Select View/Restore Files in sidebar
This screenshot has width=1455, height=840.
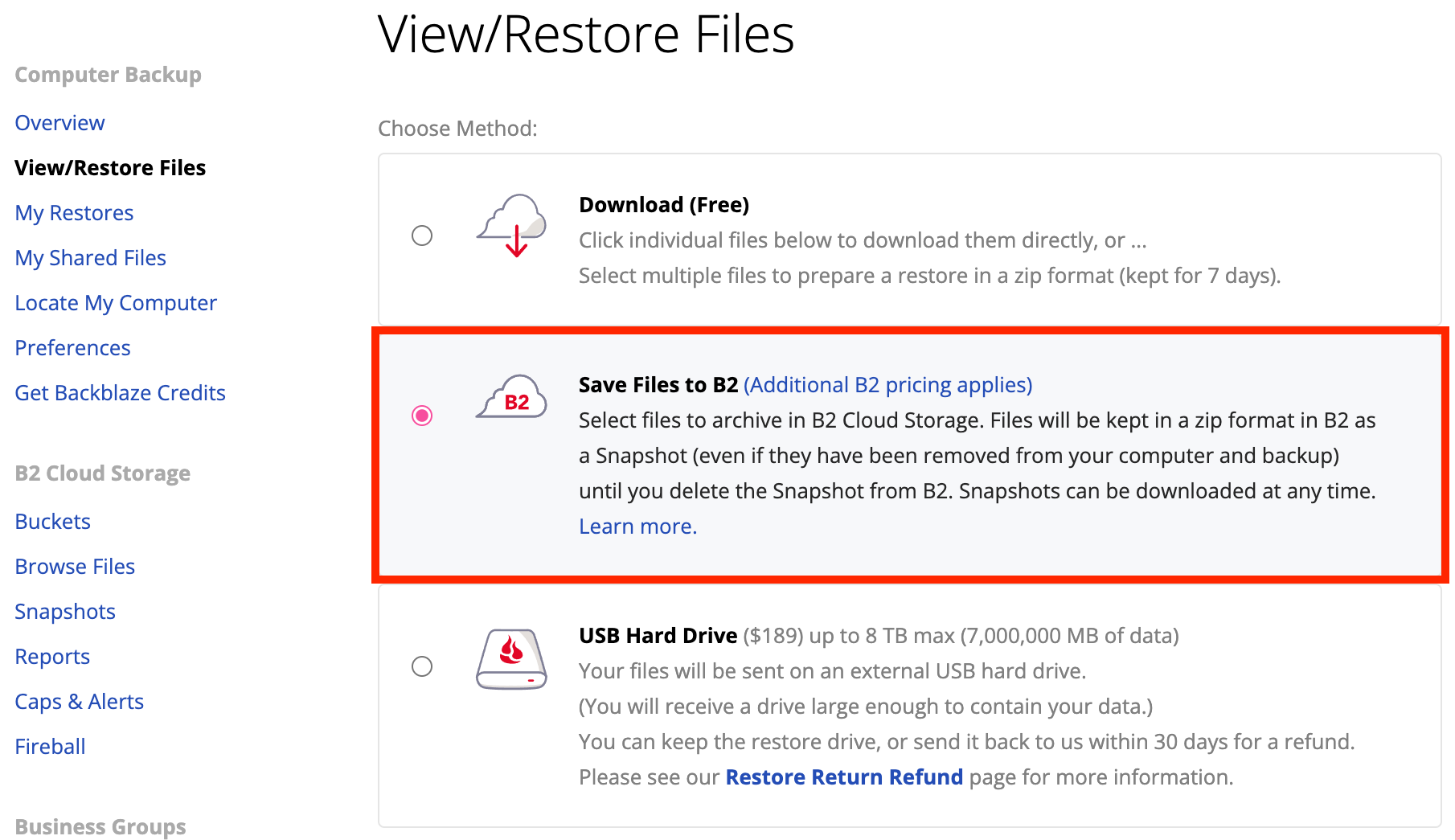tap(110, 168)
